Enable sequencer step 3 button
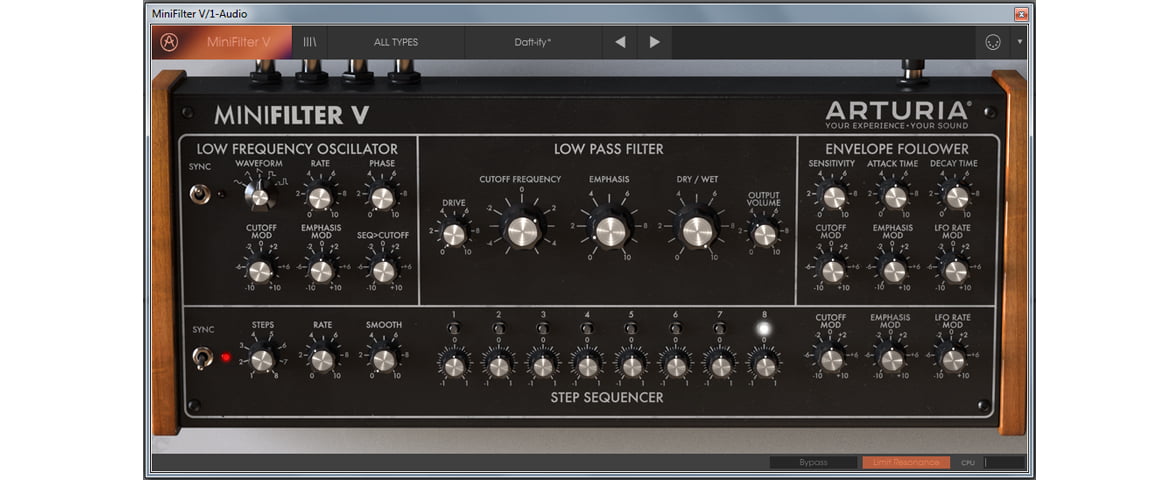The image size is (1170, 480). pyautogui.click(x=542, y=328)
